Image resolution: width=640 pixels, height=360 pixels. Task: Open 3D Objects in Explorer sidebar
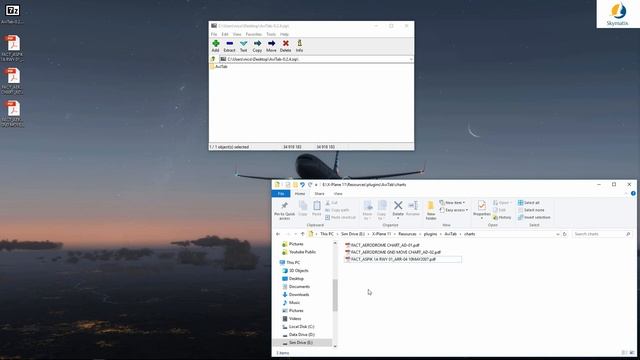click(296, 271)
